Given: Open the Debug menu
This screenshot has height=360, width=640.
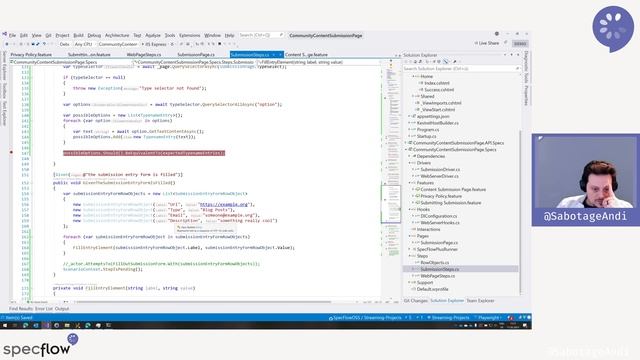Looking at the screenshot, I should (x=94, y=36).
